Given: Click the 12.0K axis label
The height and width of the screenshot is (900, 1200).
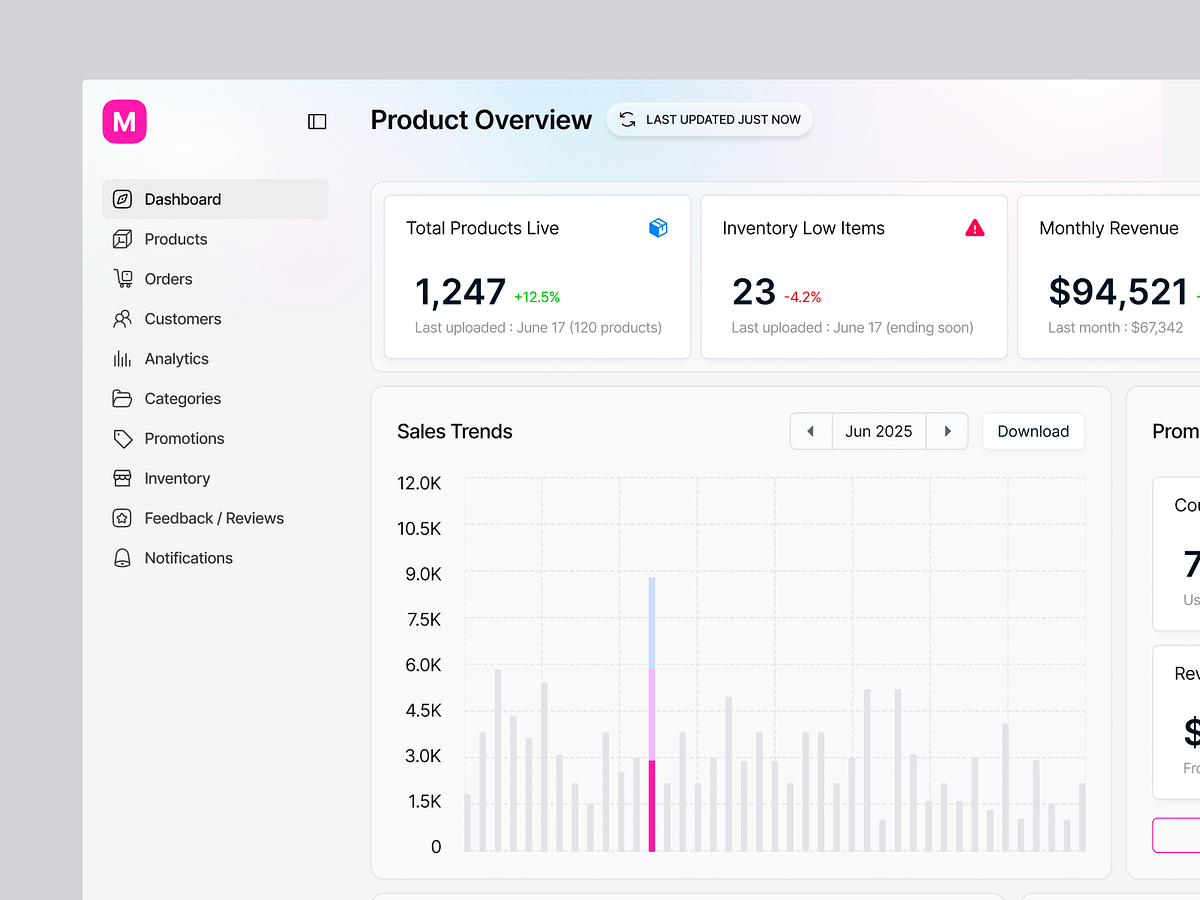Looking at the screenshot, I should (x=419, y=483).
